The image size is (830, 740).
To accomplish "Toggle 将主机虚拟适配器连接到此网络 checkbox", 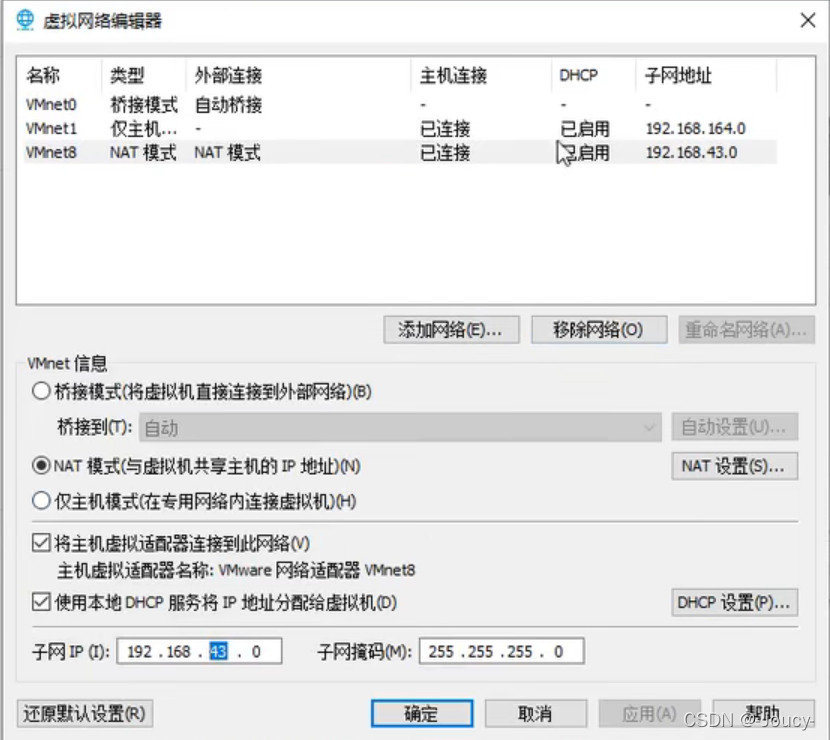I will [41, 543].
